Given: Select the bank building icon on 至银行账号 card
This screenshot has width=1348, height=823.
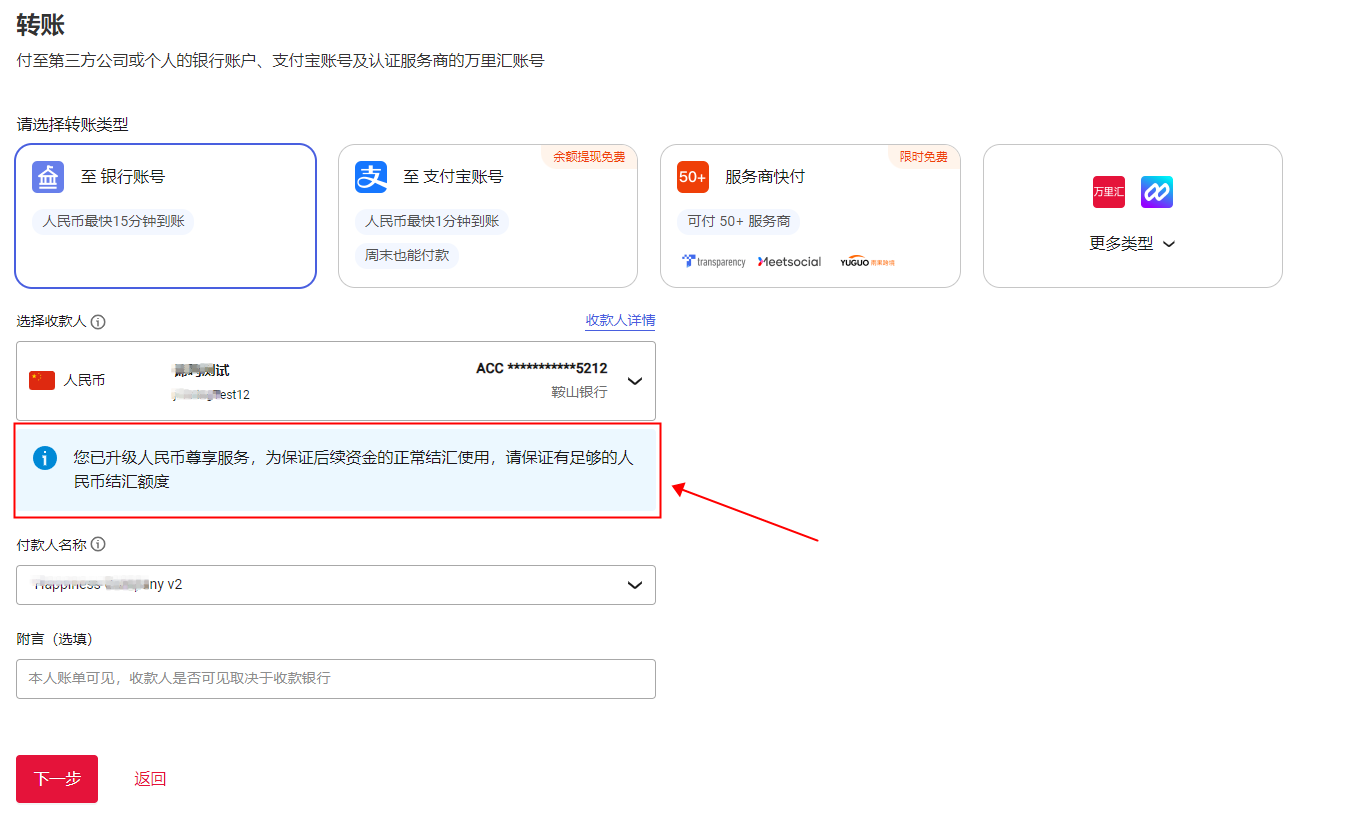Looking at the screenshot, I should coord(58,176).
